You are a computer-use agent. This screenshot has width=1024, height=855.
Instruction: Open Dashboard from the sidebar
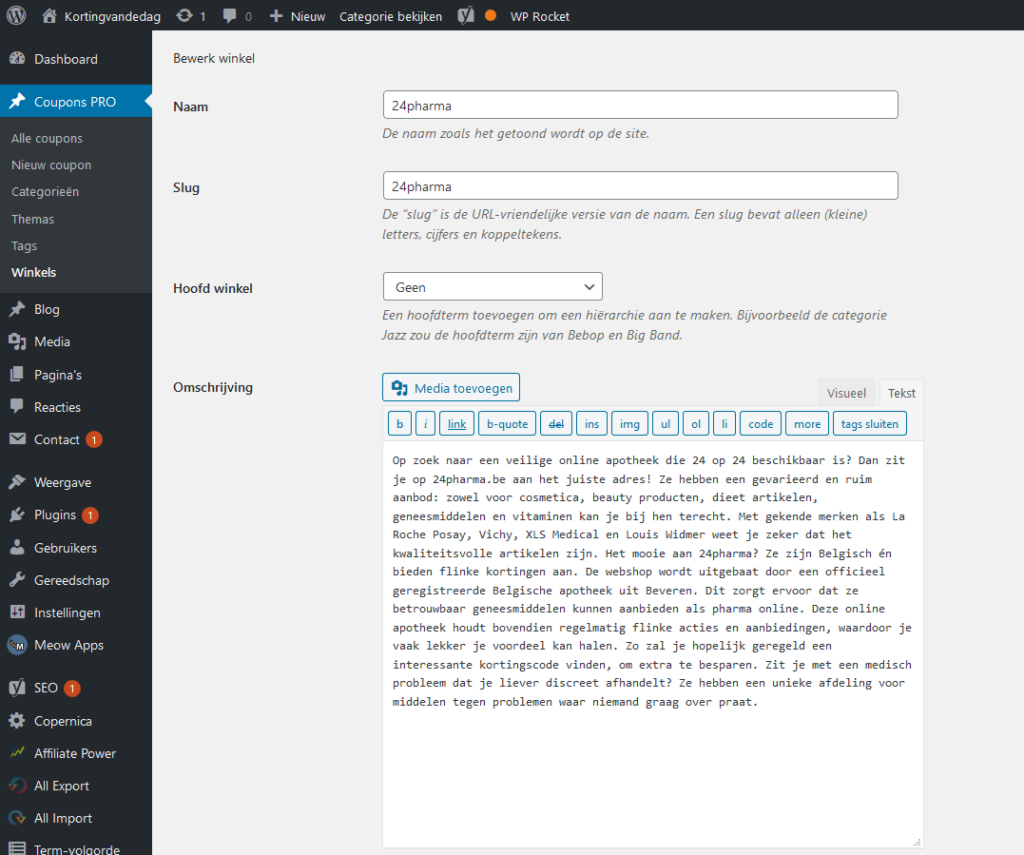tap(65, 59)
